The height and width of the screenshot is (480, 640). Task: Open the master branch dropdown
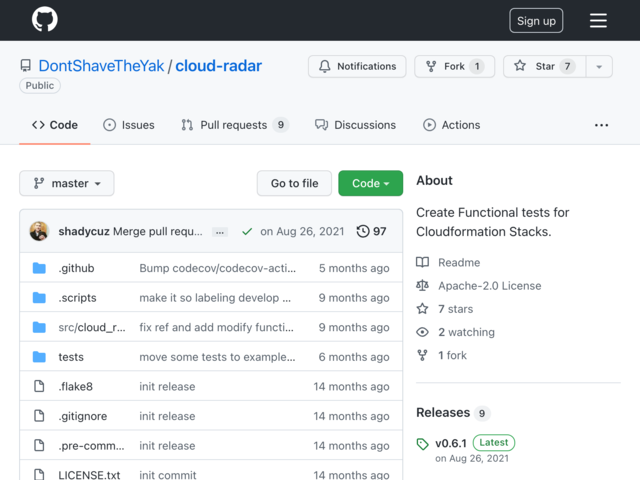click(67, 183)
